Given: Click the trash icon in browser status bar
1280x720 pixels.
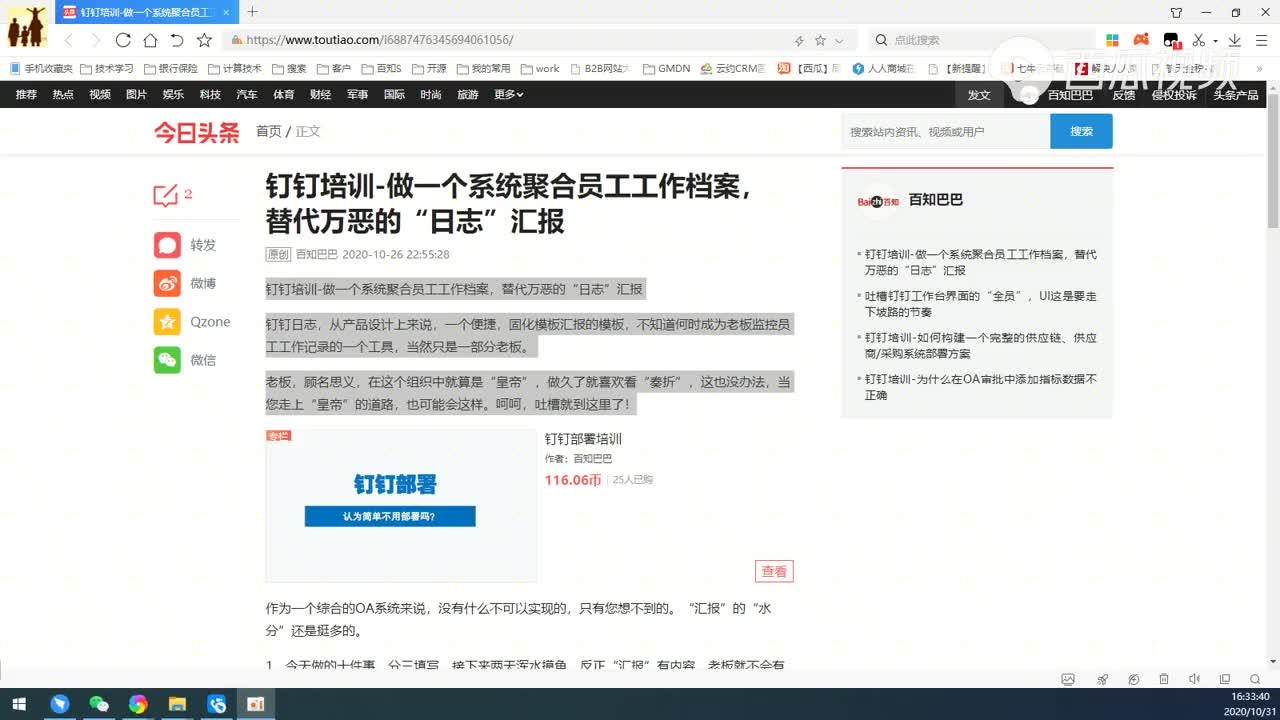Looking at the screenshot, I should tap(1164, 679).
